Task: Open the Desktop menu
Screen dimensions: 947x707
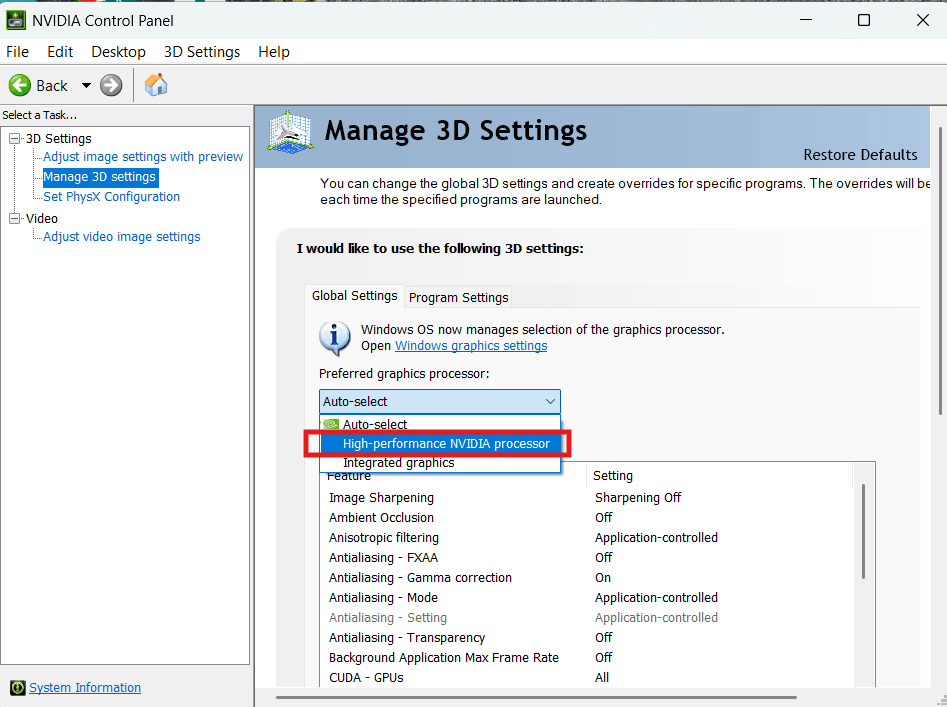Action: click(118, 52)
